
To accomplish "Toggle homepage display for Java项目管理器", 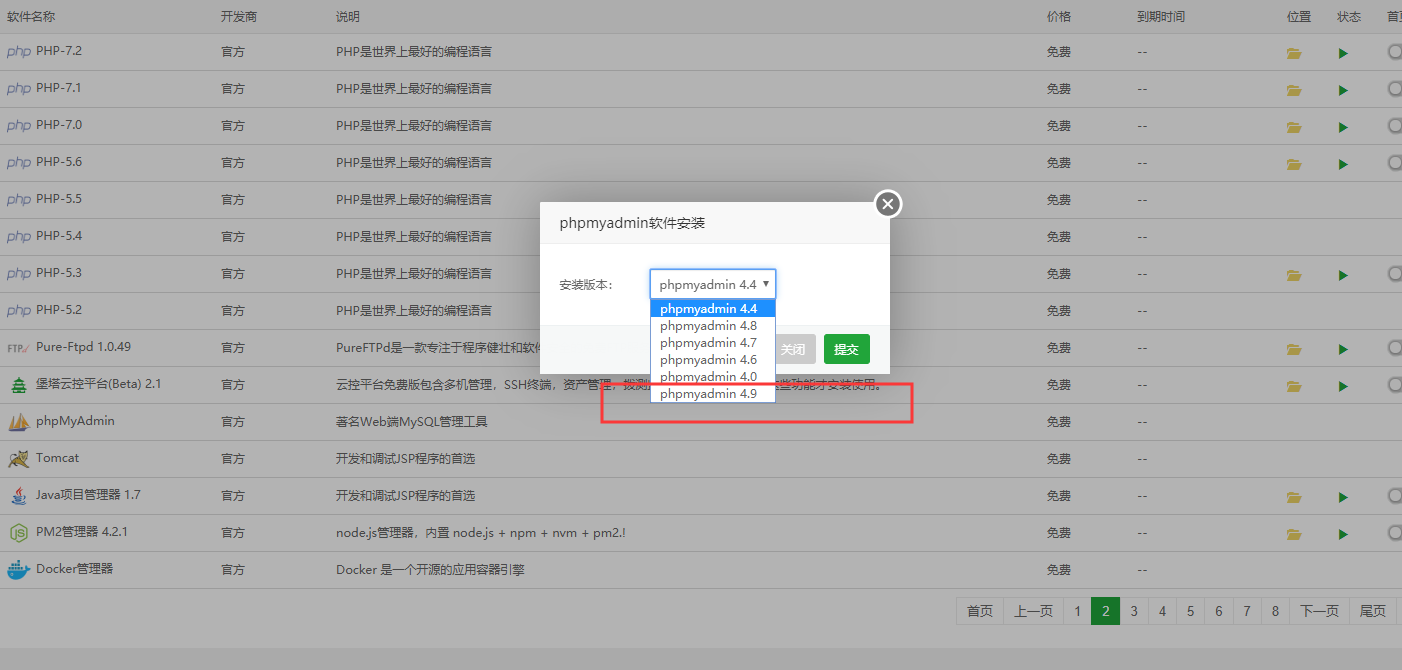I will click(1395, 495).
